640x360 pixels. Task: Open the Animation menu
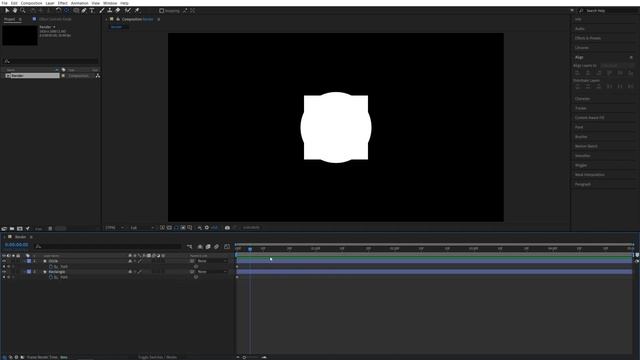[x=80, y=3]
